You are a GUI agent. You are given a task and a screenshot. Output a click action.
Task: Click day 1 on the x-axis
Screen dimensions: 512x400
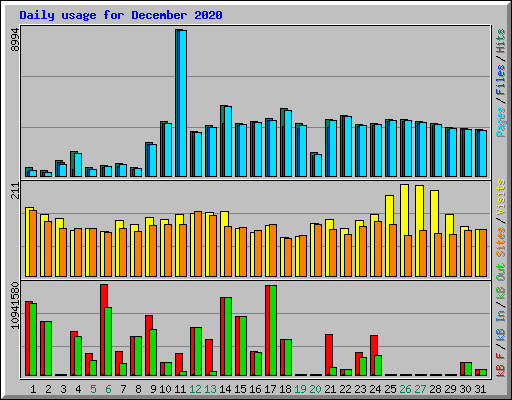[33, 389]
